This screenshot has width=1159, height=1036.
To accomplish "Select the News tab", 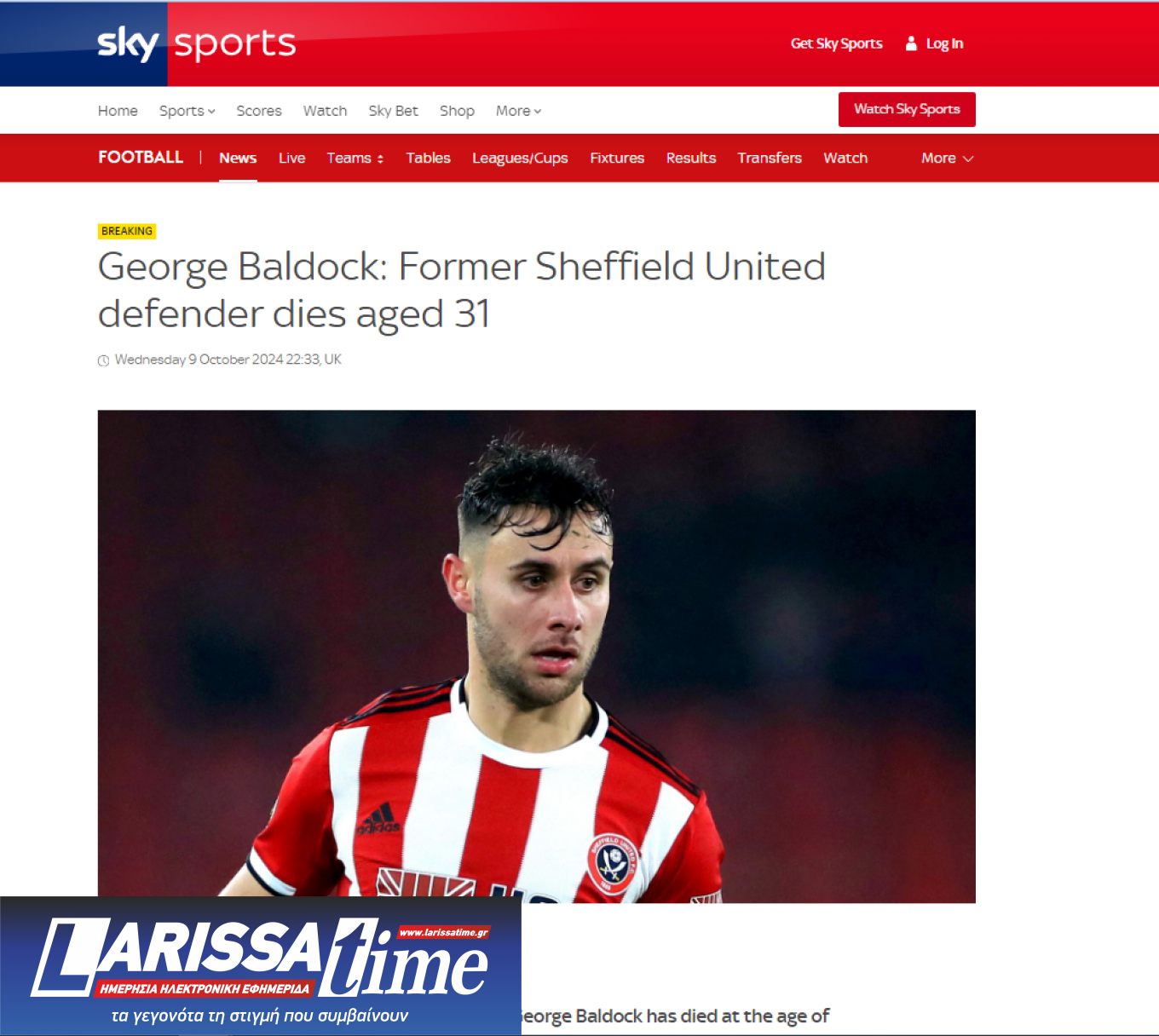I will (x=238, y=158).
